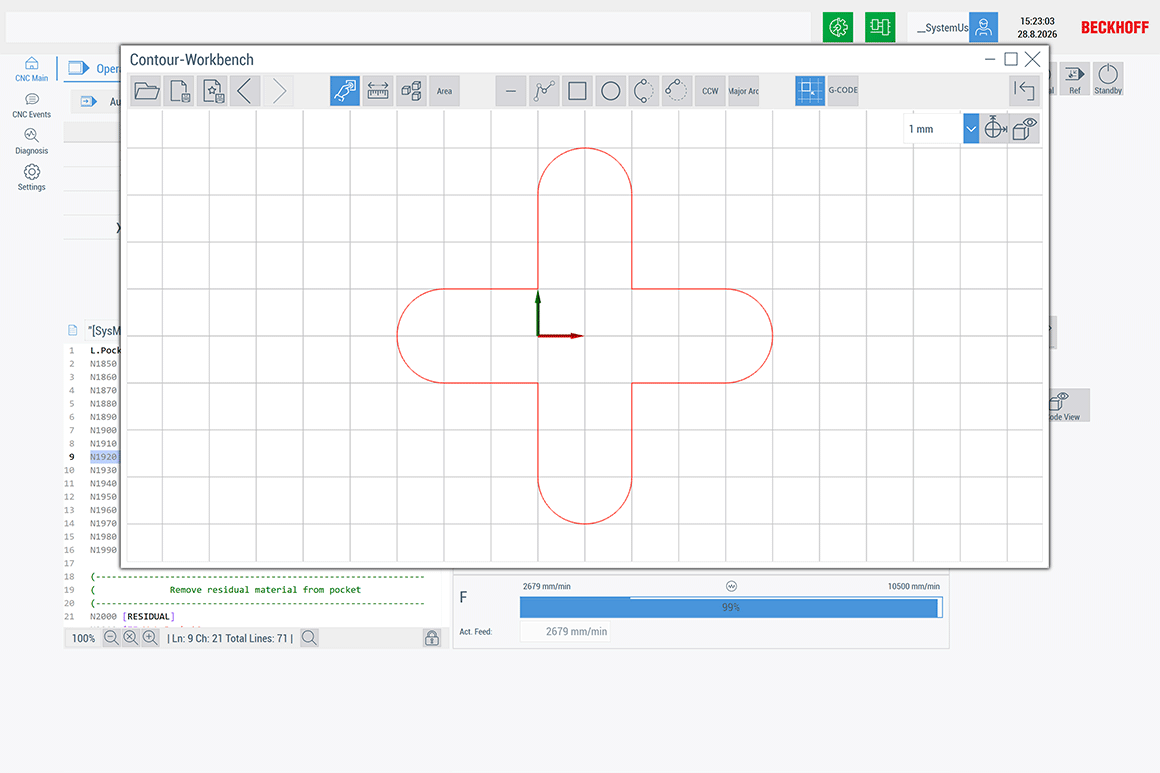Toggle the sketch drawing mode
Image resolution: width=1160 pixels, height=773 pixels.
(345, 91)
